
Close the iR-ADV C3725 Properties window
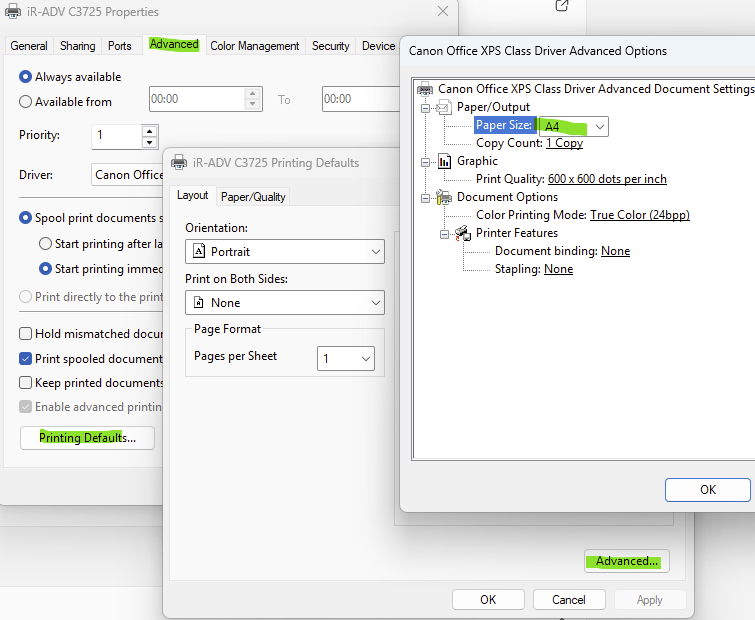point(443,11)
